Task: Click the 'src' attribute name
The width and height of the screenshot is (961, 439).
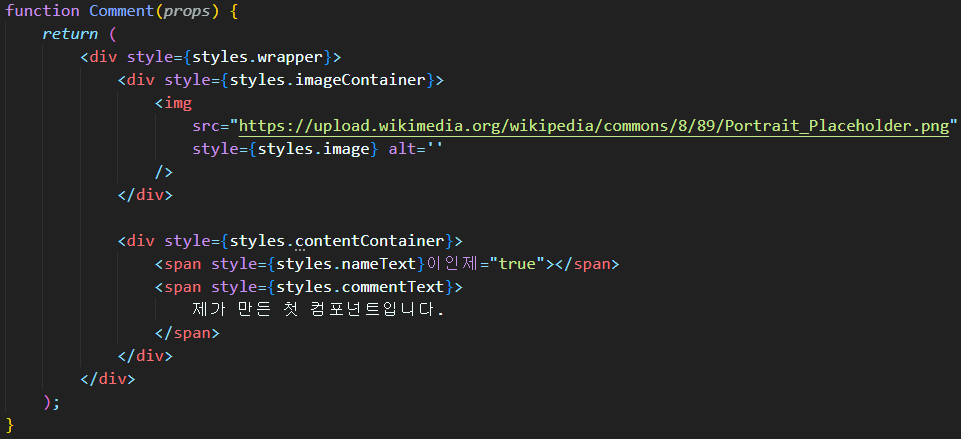Action: [x=206, y=126]
